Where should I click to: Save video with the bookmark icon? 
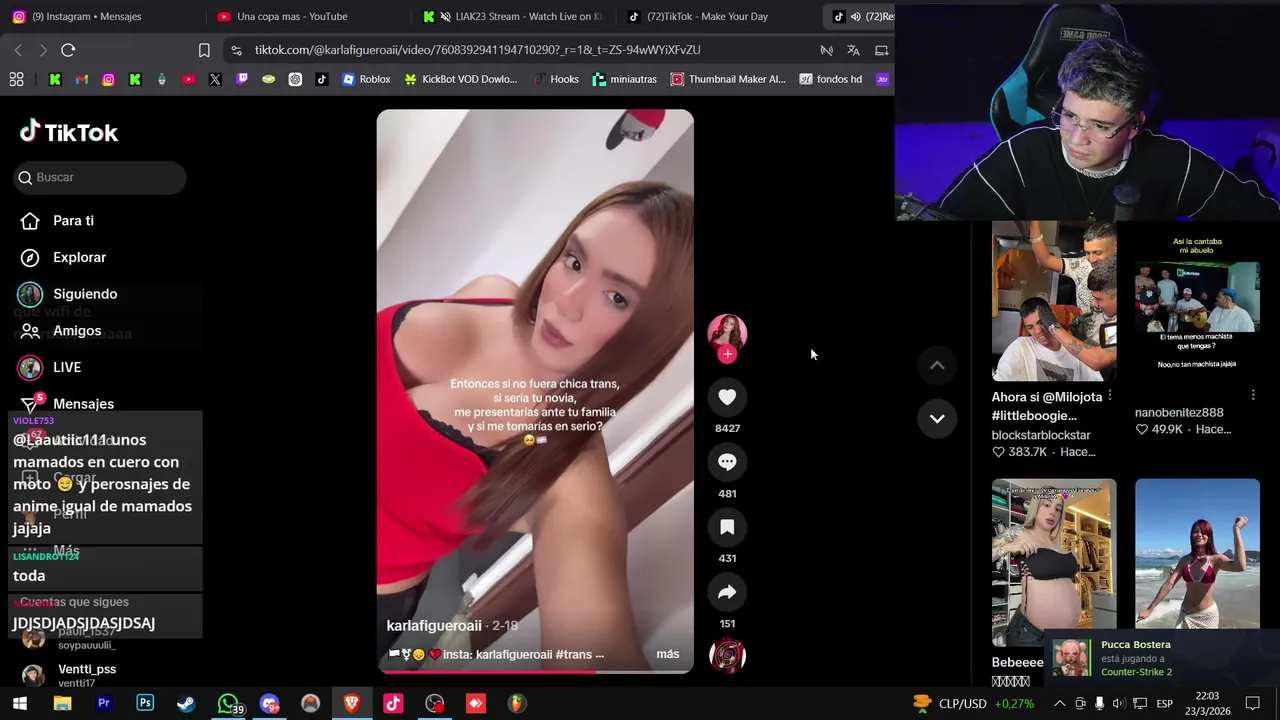[x=727, y=527]
